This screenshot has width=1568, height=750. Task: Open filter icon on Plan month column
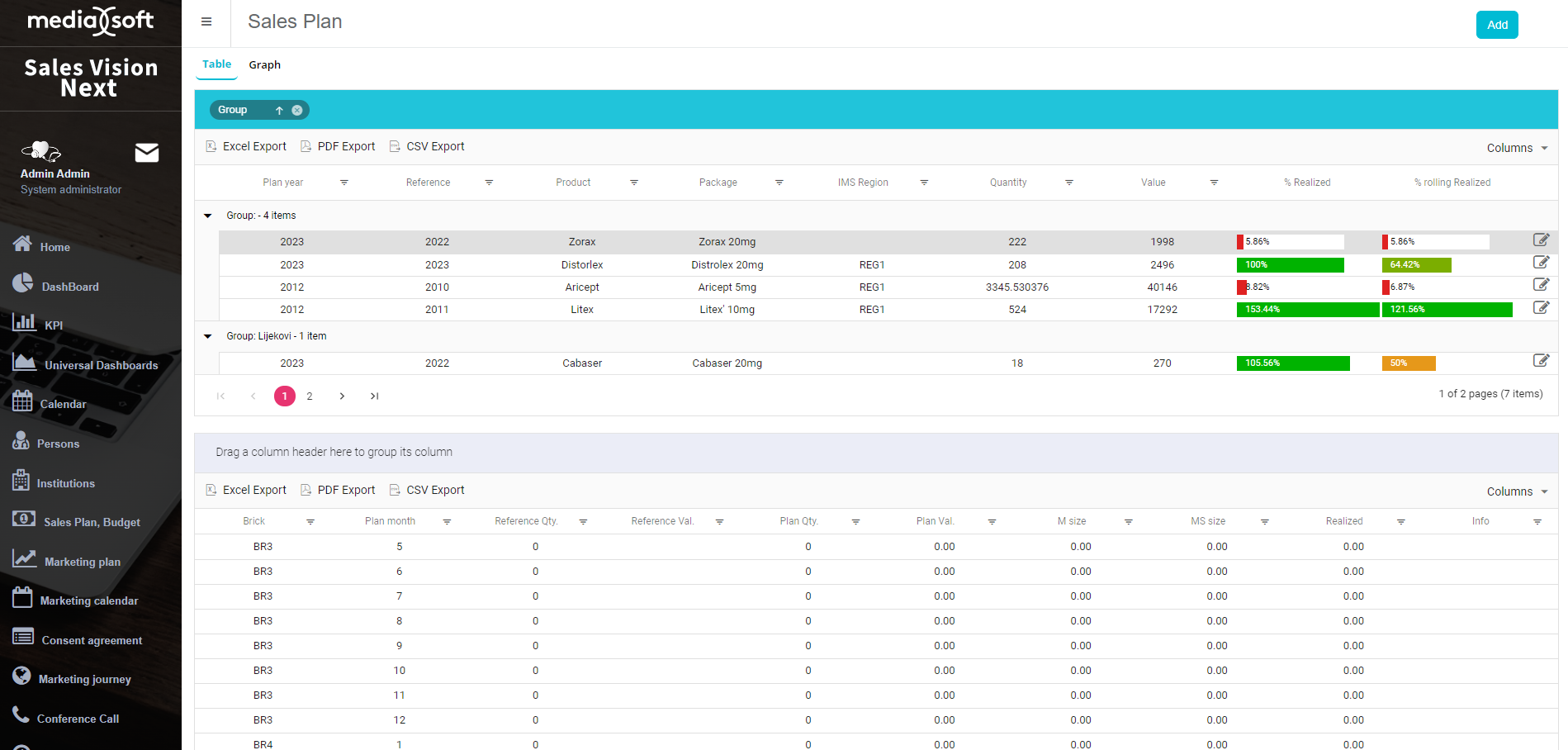(447, 522)
